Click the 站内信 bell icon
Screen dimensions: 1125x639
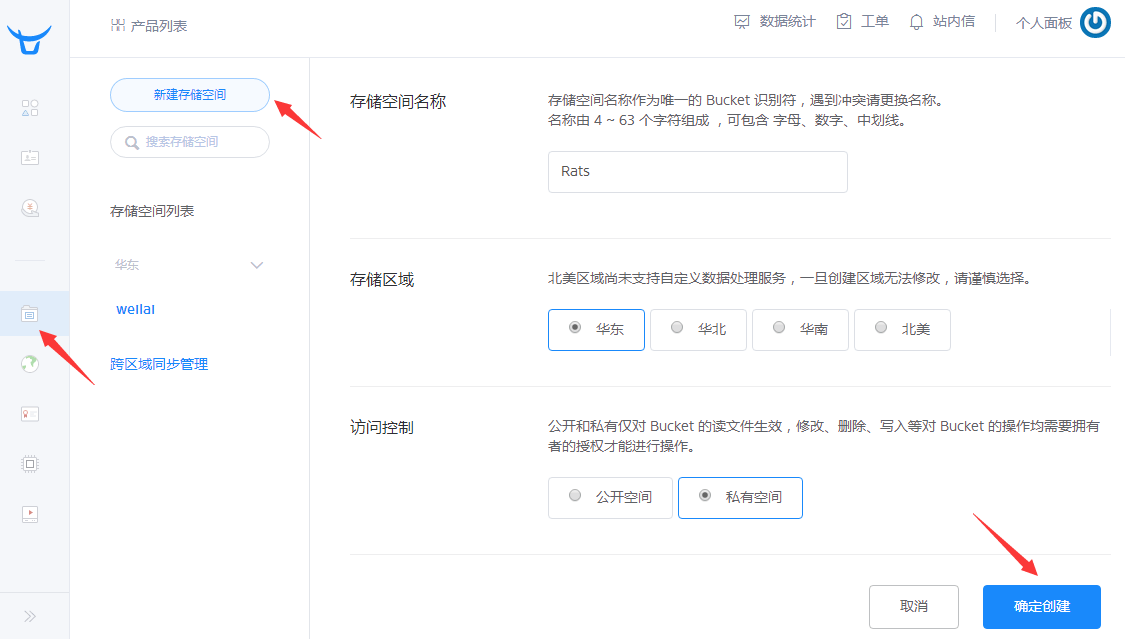tap(916, 22)
